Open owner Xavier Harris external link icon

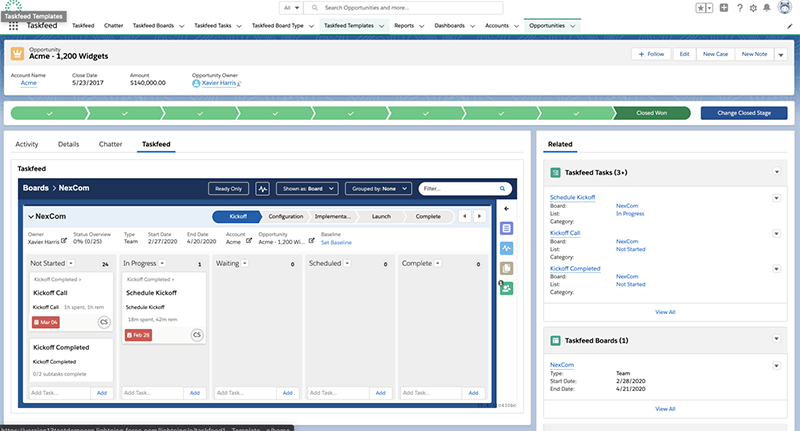[x=64, y=241]
